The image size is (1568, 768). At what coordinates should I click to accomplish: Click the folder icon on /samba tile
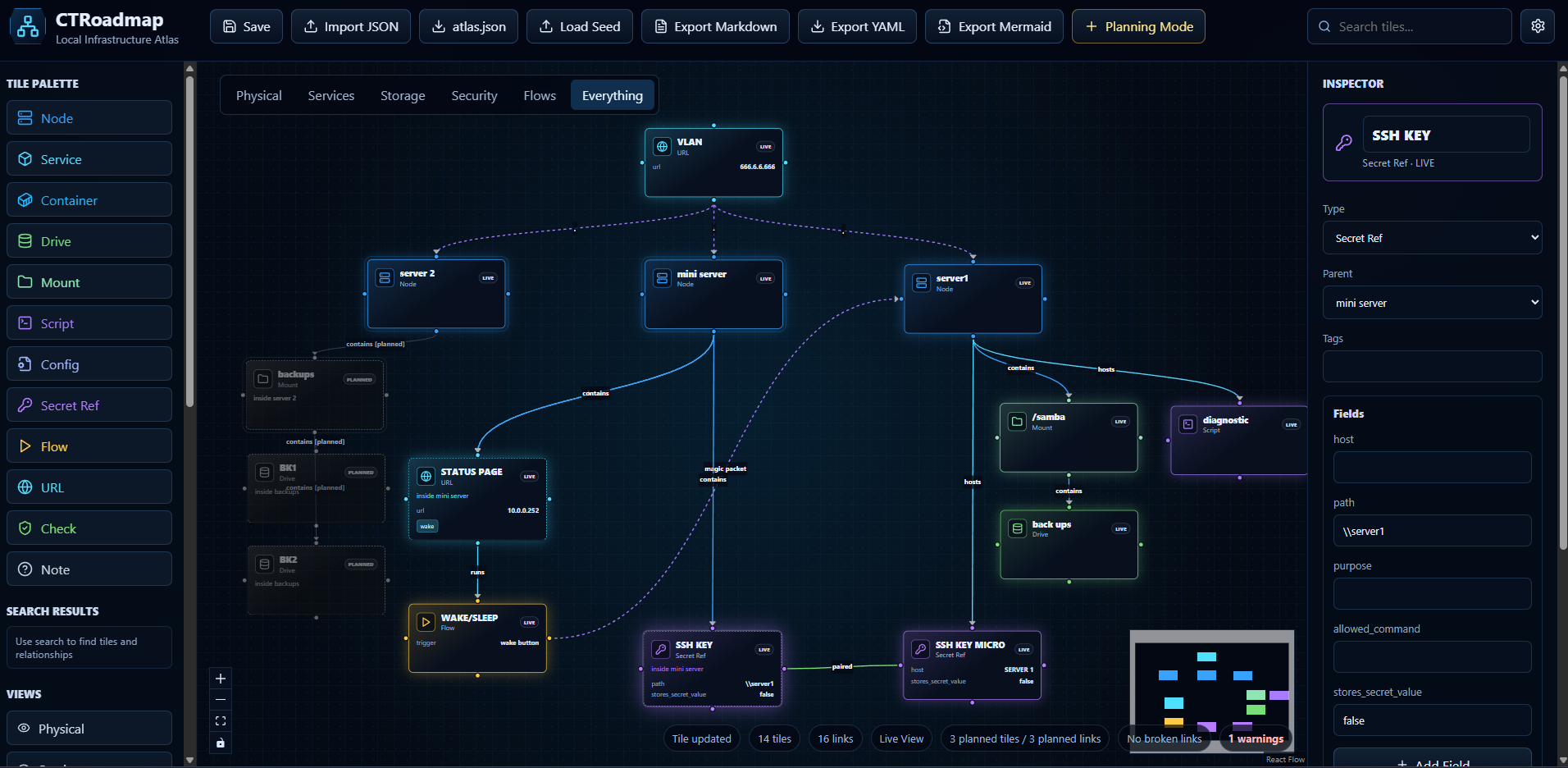click(1017, 421)
